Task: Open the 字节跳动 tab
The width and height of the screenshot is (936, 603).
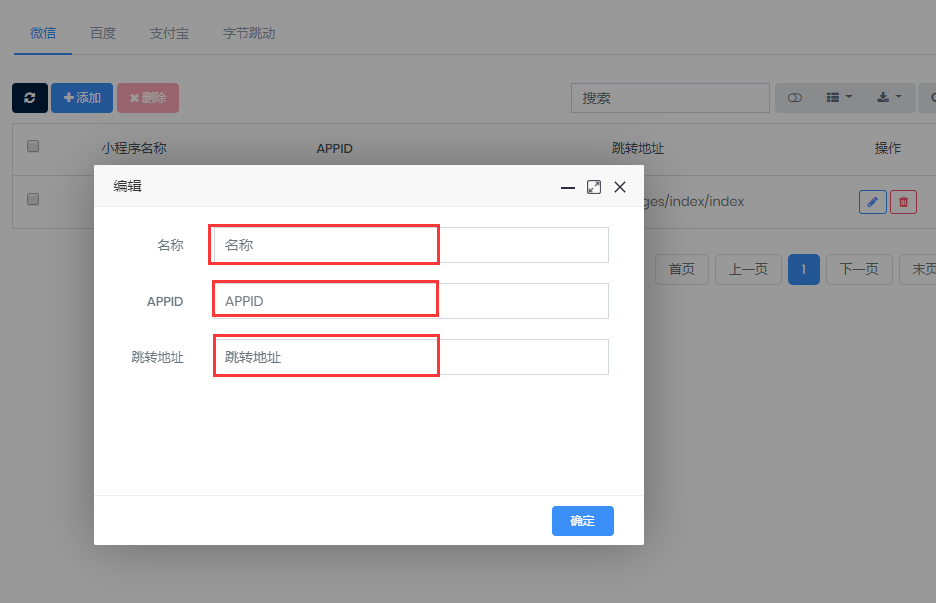Action: 248,33
